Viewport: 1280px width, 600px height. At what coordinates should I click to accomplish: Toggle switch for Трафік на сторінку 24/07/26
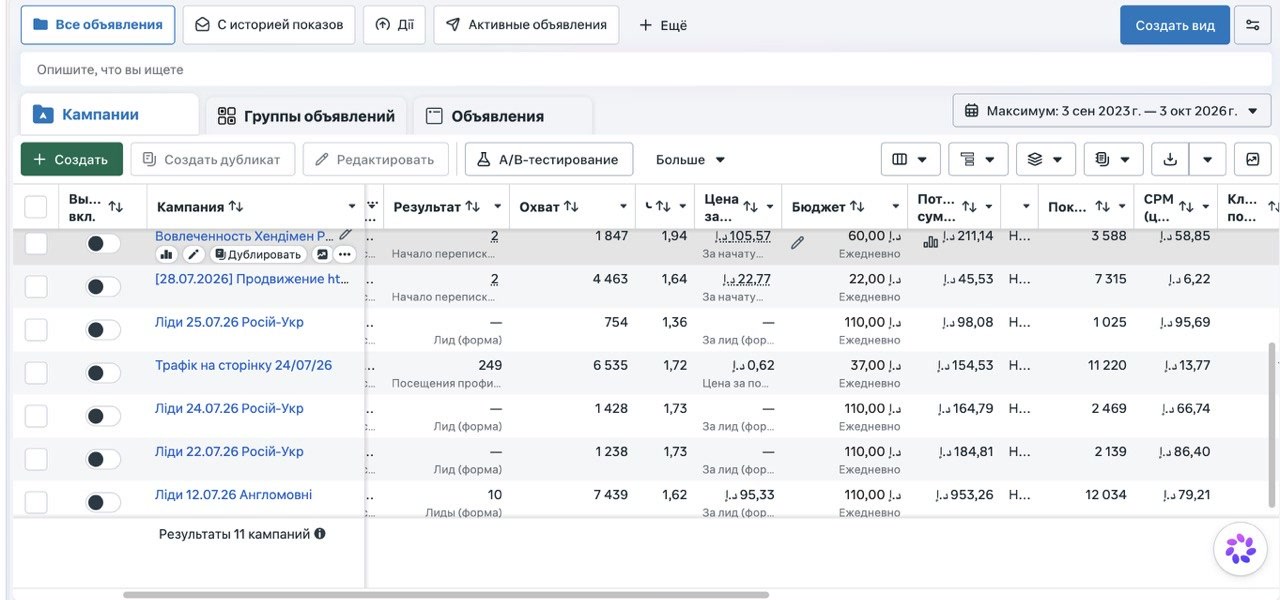(x=103, y=373)
